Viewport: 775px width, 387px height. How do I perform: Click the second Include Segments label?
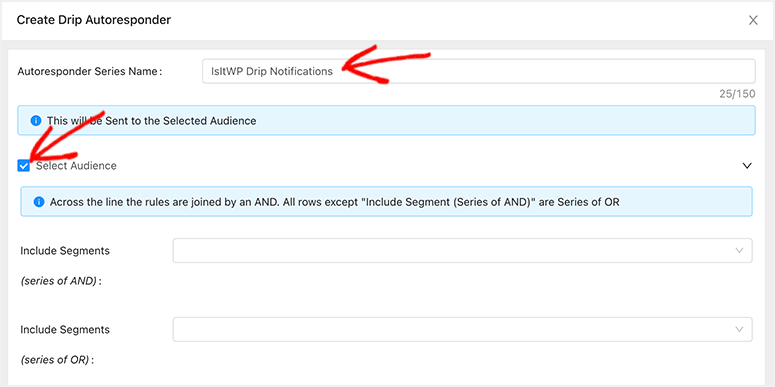[x=65, y=329]
